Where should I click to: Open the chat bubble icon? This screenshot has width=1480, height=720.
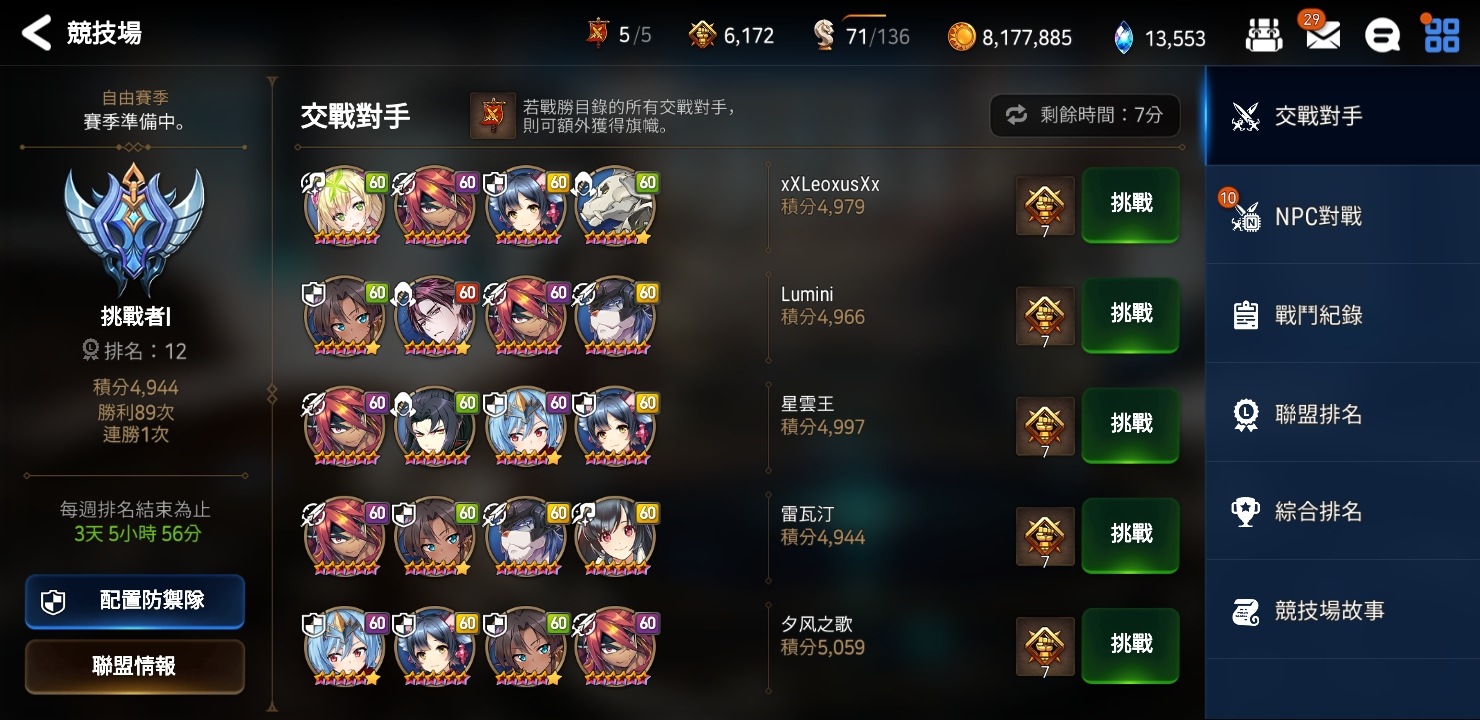[1383, 36]
